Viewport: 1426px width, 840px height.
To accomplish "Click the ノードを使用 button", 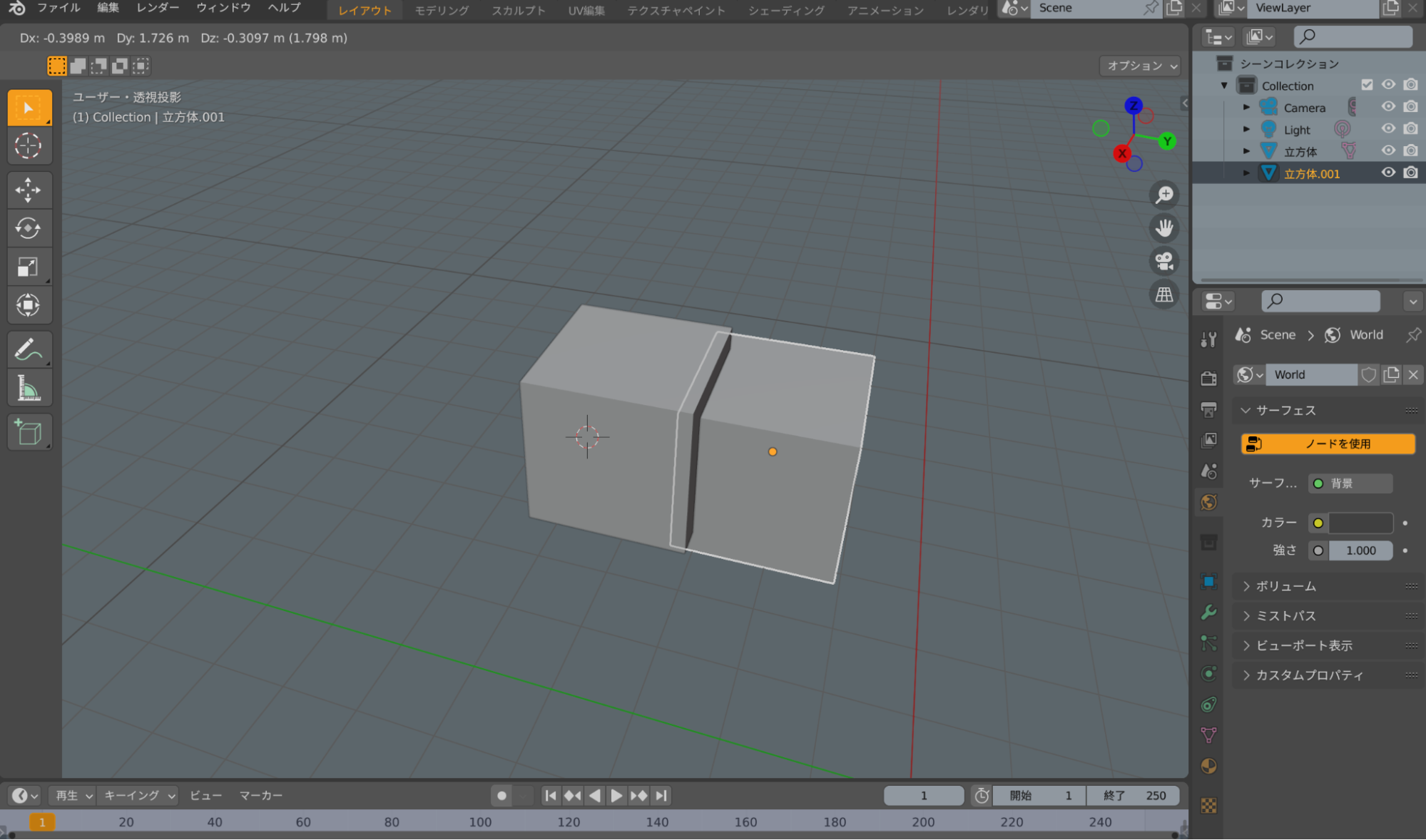I will click(1328, 444).
